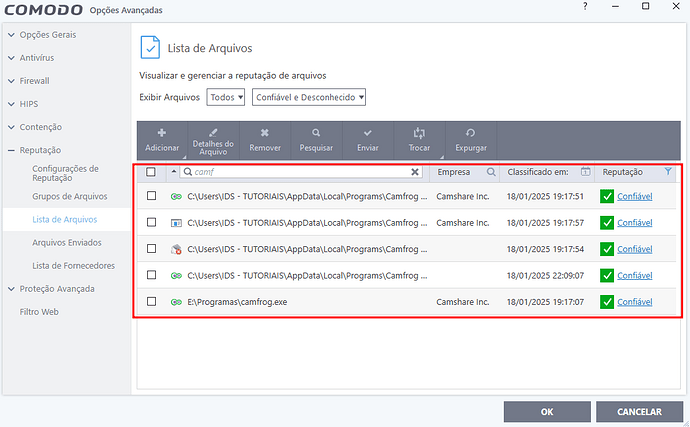Image resolution: width=690 pixels, height=427 pixels.
Task: Click Confiável link for camfrog.exe row
Action: click(x=635, y=302)
